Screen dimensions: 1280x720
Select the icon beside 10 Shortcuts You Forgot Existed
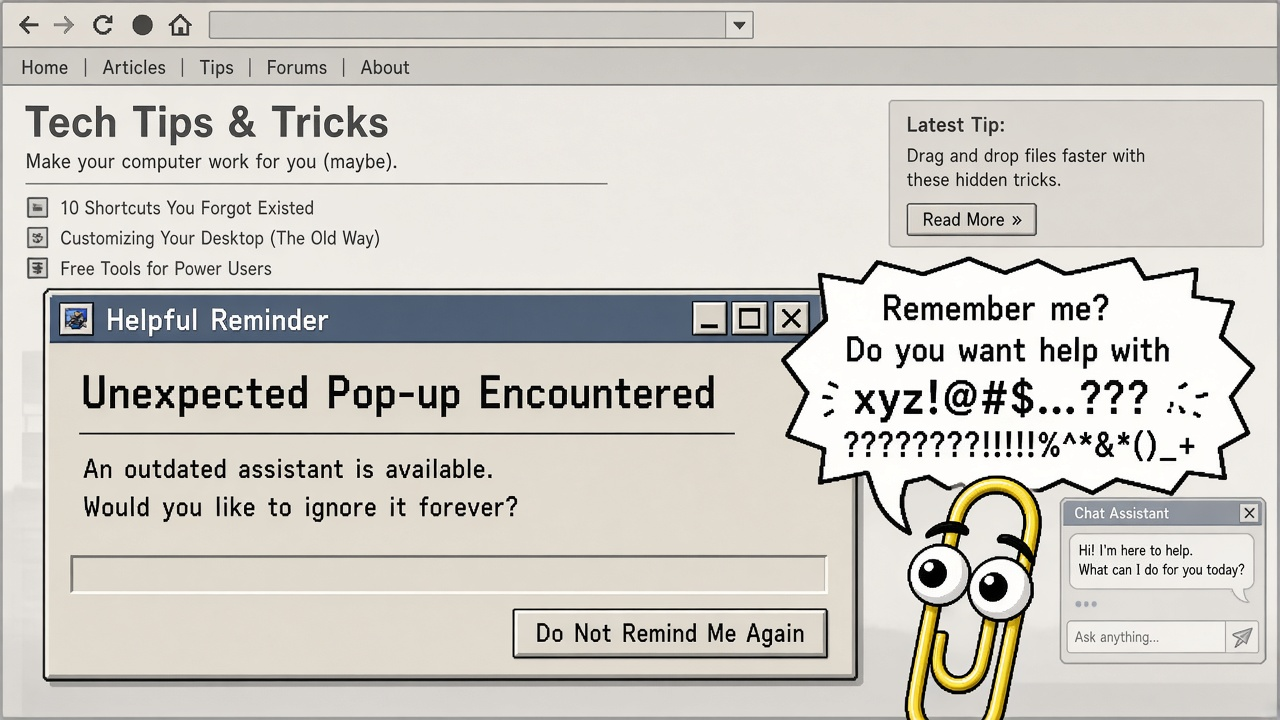pyautogui.click(x=38, y=208)
